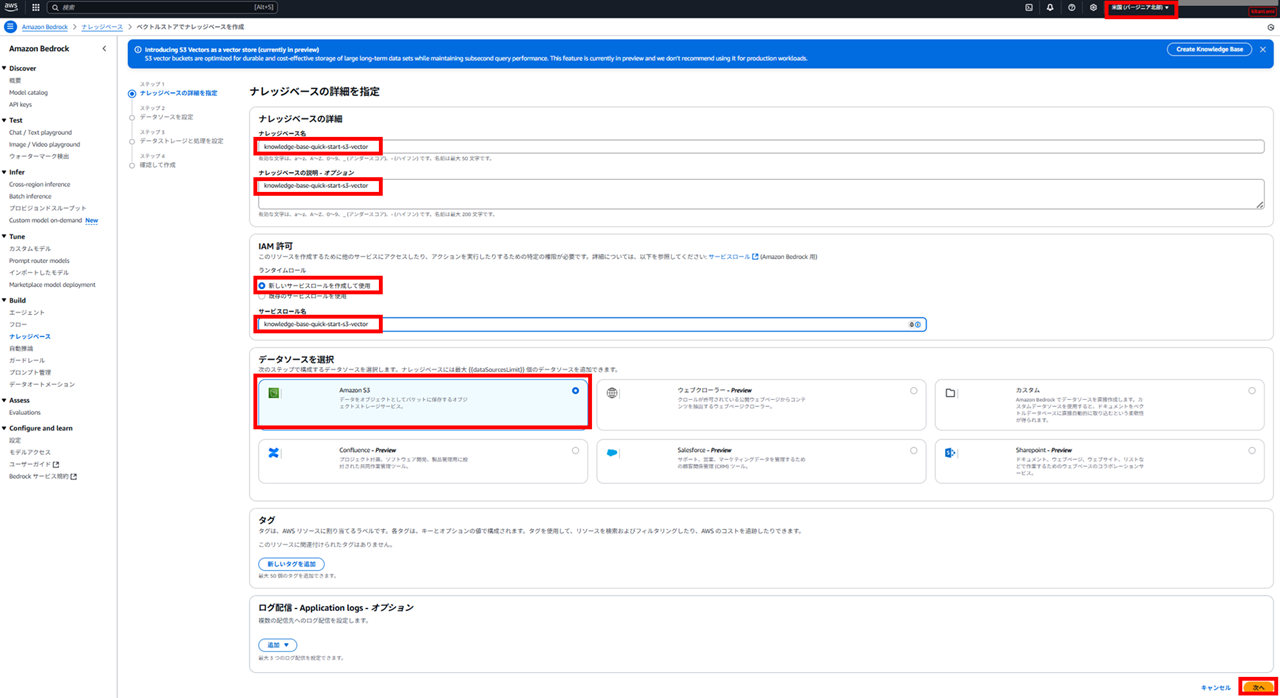This screenshot has width=1280, height=698.
Task: Click the web crawler globe icon
Action: point(612,393)
